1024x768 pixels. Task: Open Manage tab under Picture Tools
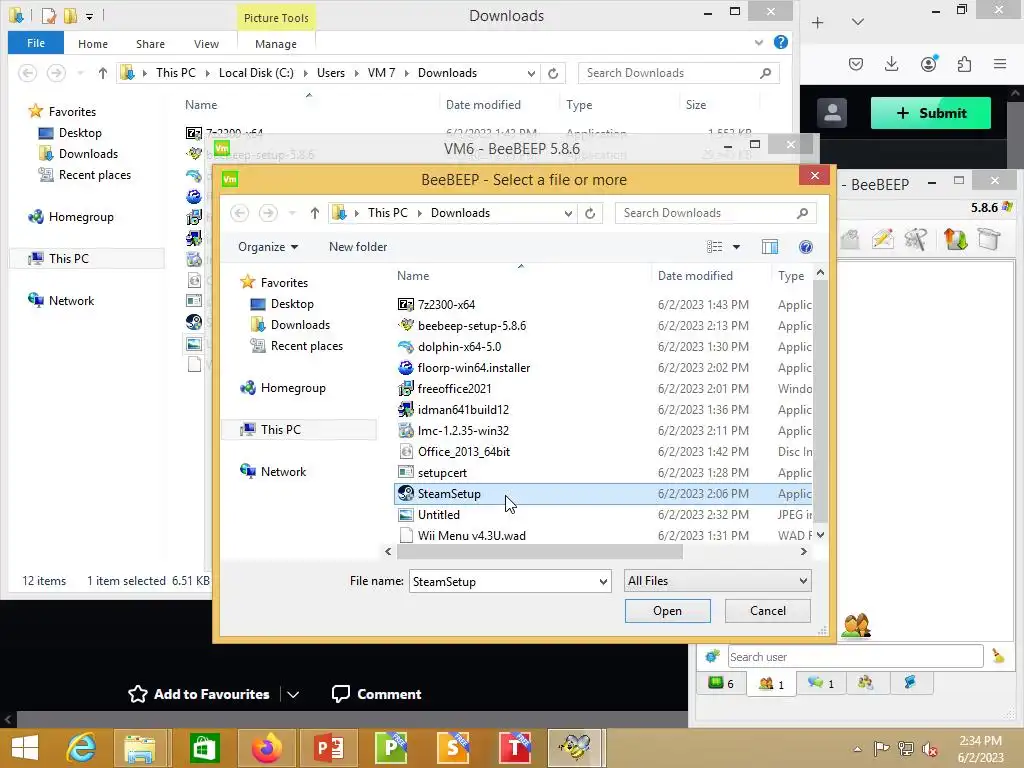pyautogui.click(x=276, y=44)
